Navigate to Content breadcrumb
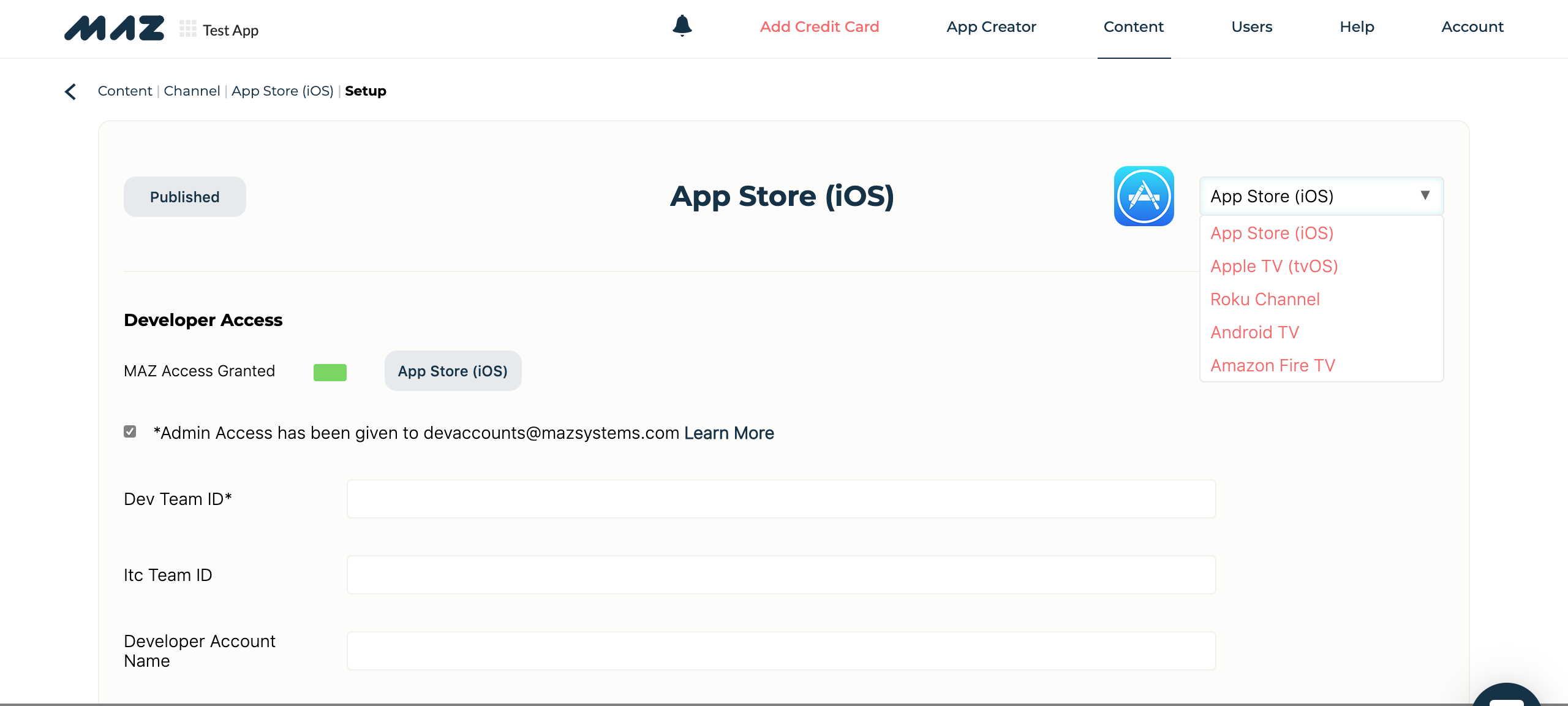This screenshot has width=1568, height=706. click(x=125, y=91)
